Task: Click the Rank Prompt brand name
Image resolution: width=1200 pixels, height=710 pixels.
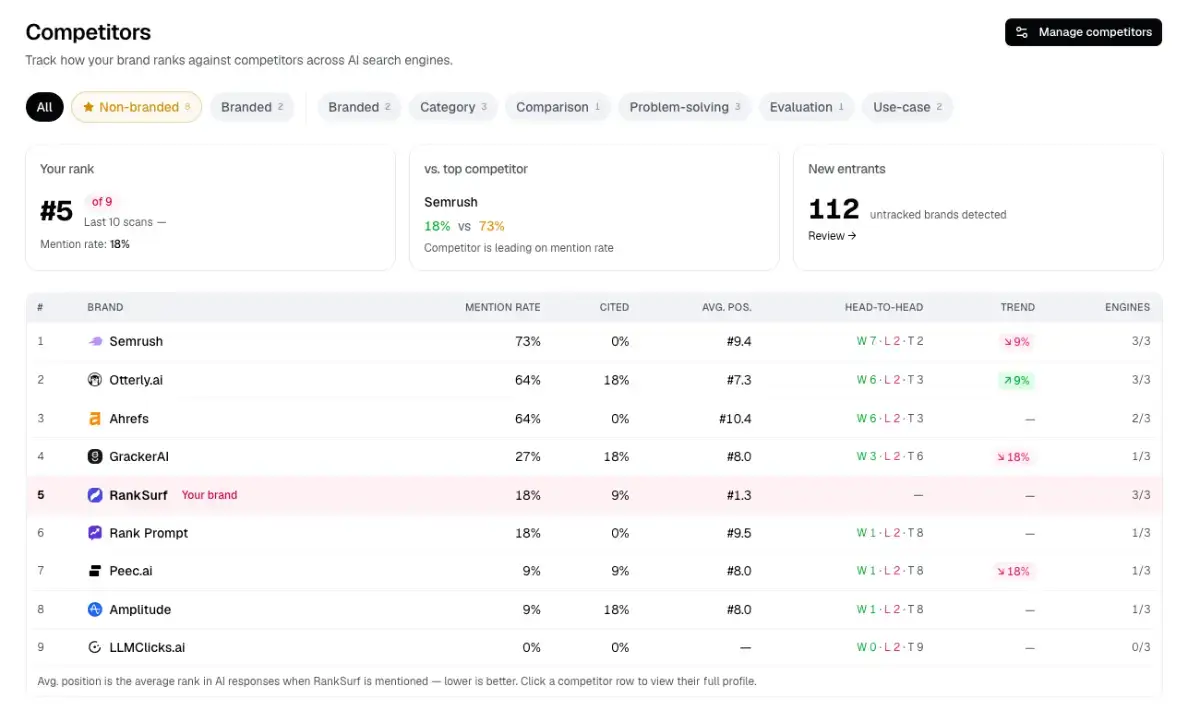Action: click(149, 533)
